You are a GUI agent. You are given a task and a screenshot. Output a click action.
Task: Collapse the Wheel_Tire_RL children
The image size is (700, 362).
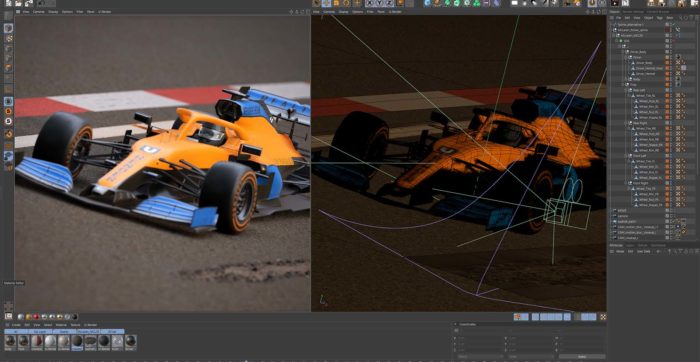(629, 96)
